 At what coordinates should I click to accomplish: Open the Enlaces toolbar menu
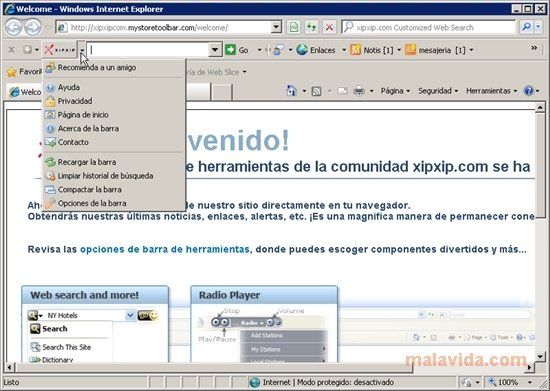pyautogui.click(x=321, y=50)
